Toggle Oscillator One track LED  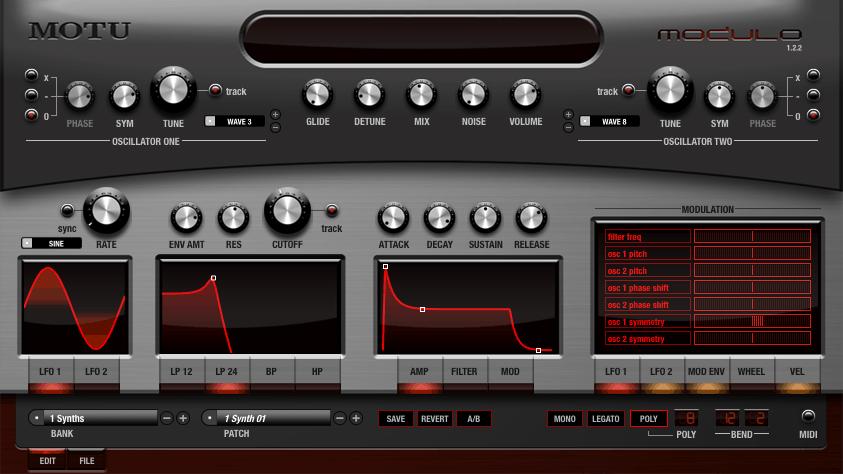pos(215,90)
